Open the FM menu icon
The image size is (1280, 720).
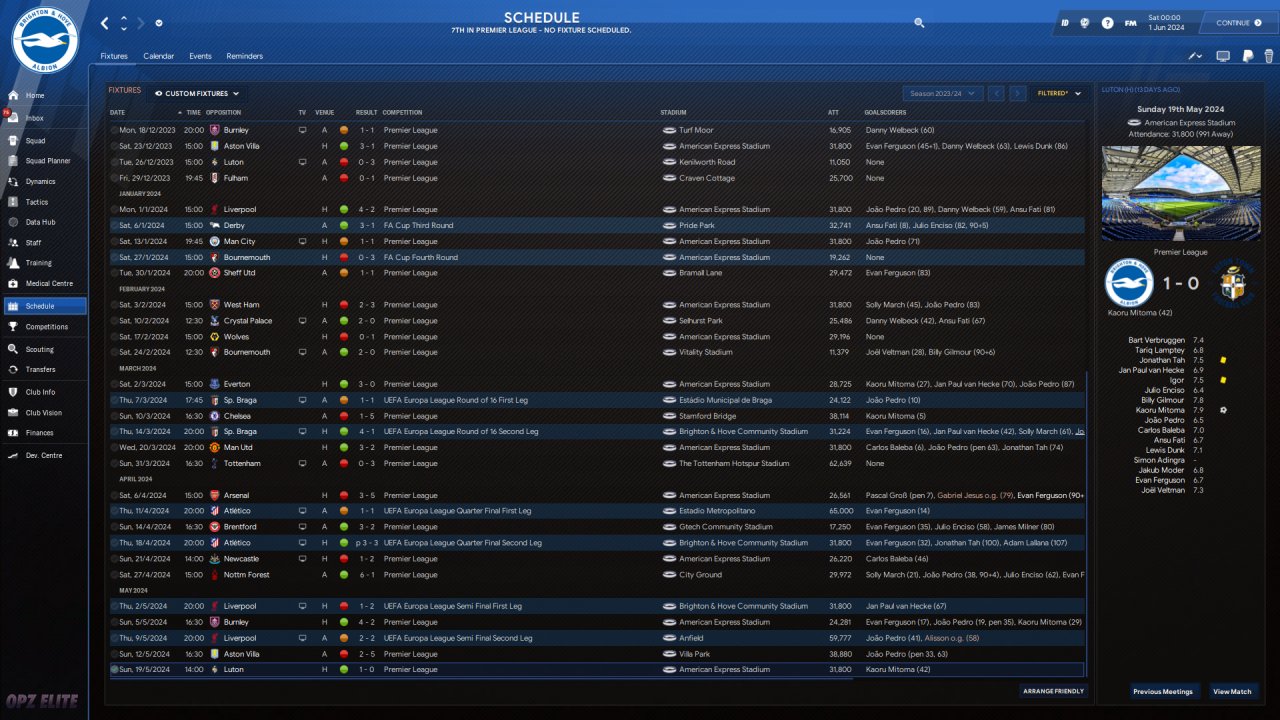[x=1130, y=23]
